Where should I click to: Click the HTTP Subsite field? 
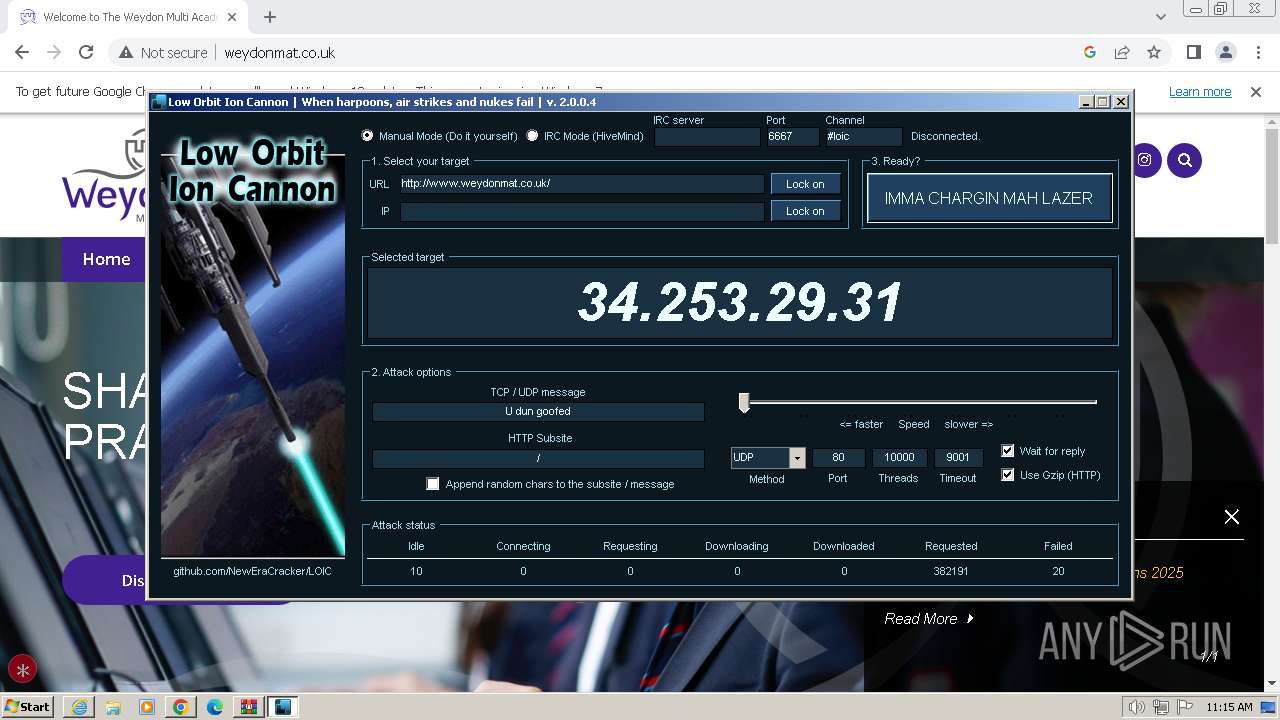pyautogui.click(x=538, y=458)
